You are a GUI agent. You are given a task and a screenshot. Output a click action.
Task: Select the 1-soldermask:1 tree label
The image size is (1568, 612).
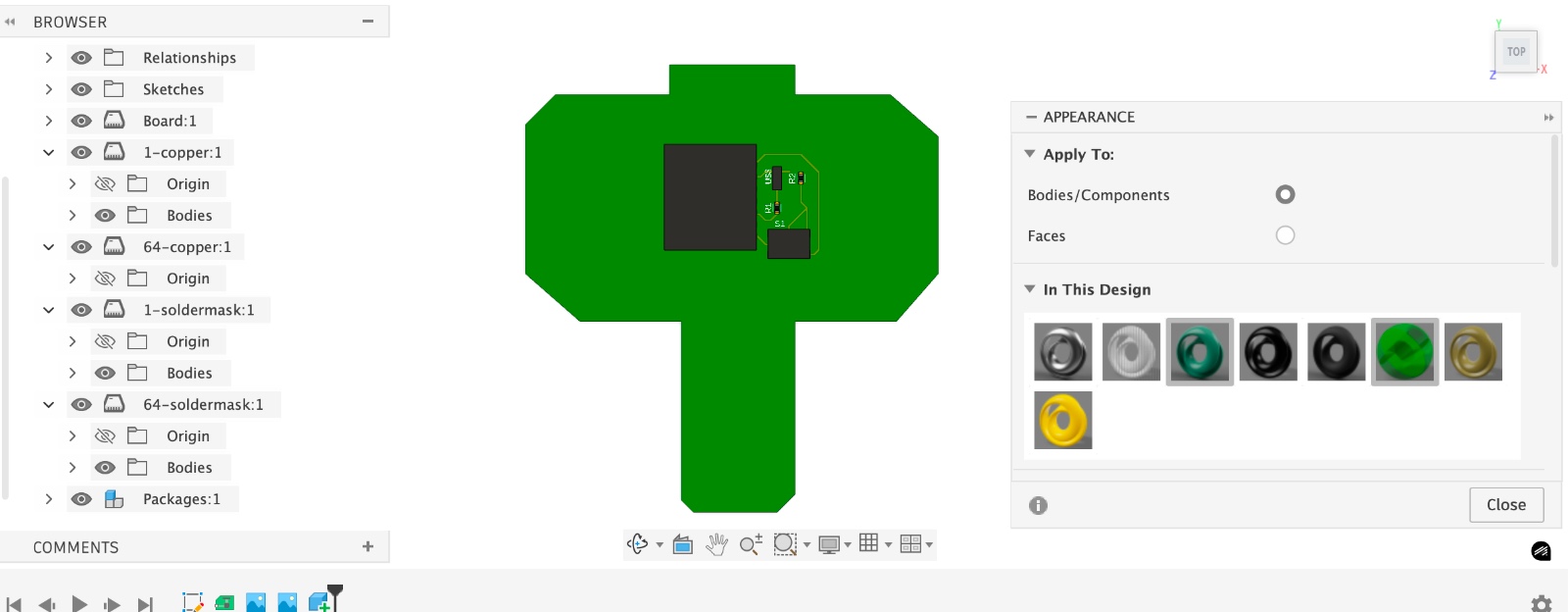(x=199, y=310)
